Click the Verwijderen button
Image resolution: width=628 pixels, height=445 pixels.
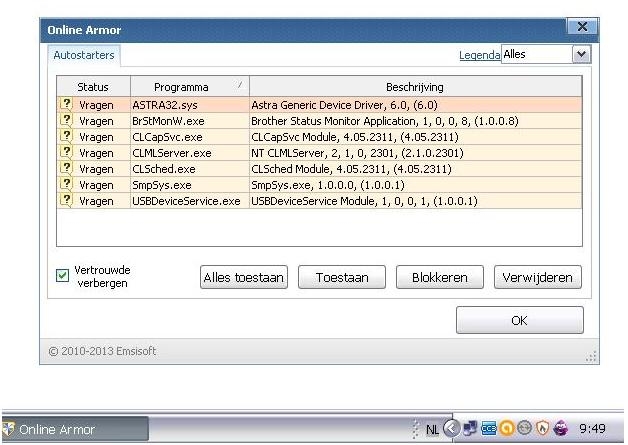click(x=537, y=277)
